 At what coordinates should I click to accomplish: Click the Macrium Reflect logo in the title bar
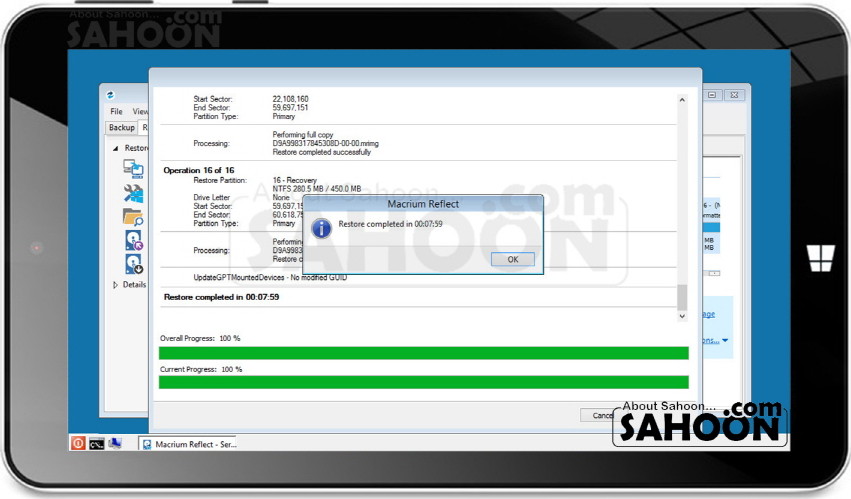click(x=111, y=95)
